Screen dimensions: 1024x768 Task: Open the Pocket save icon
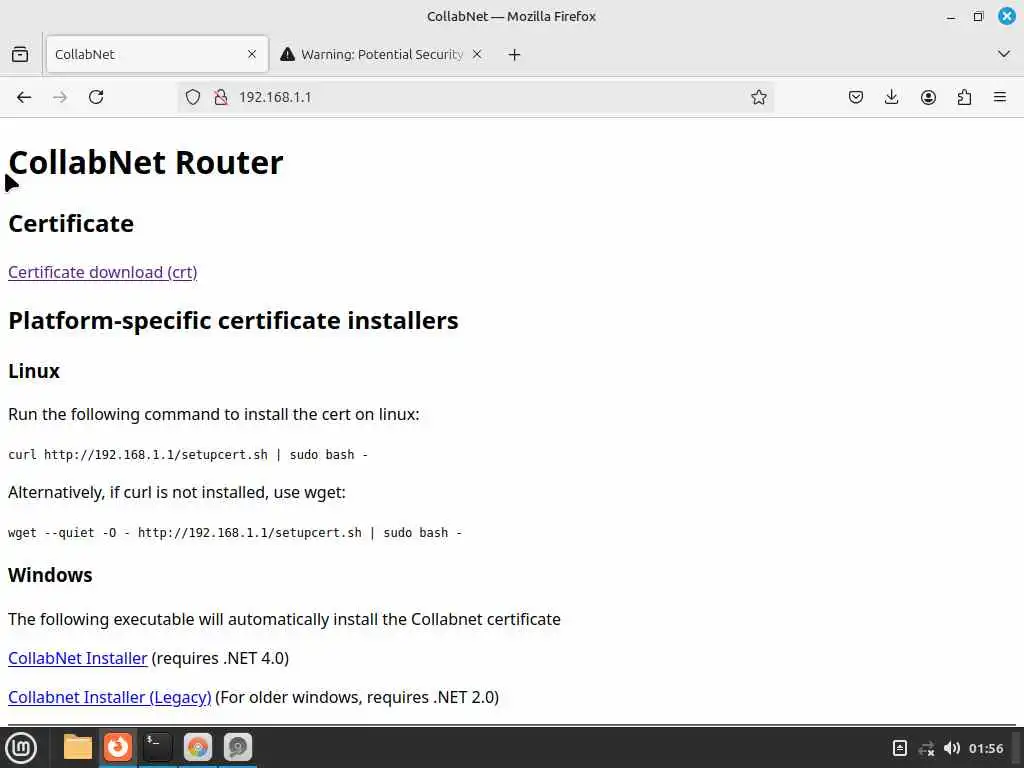coord(856,97)
